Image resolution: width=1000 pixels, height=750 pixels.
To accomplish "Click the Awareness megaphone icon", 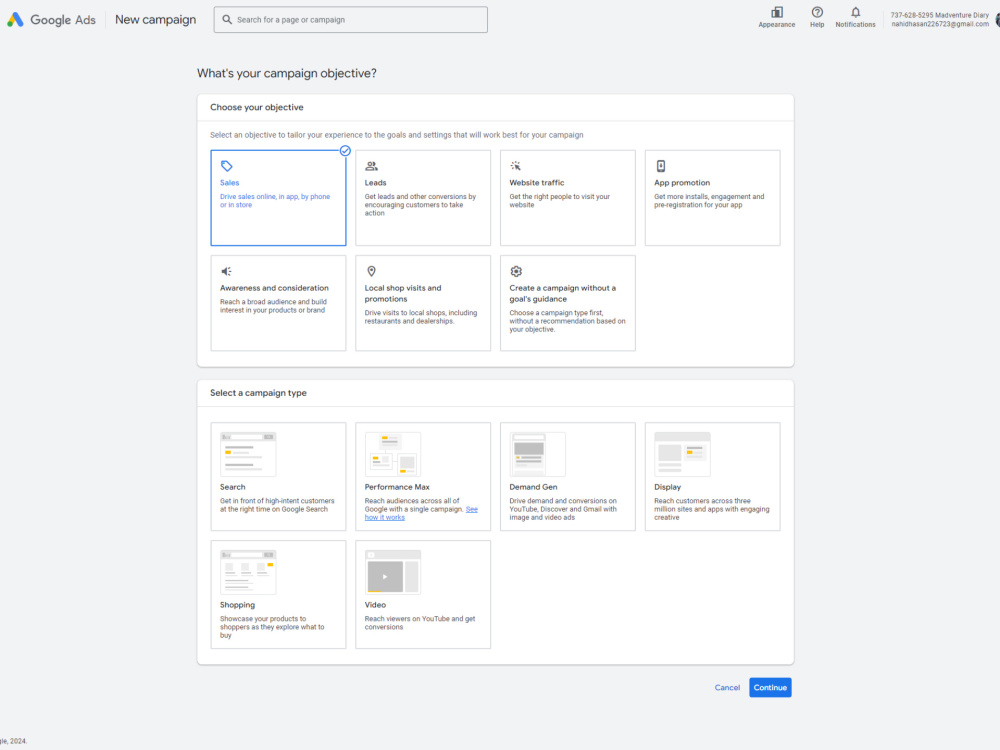I will tap(226, 271).
